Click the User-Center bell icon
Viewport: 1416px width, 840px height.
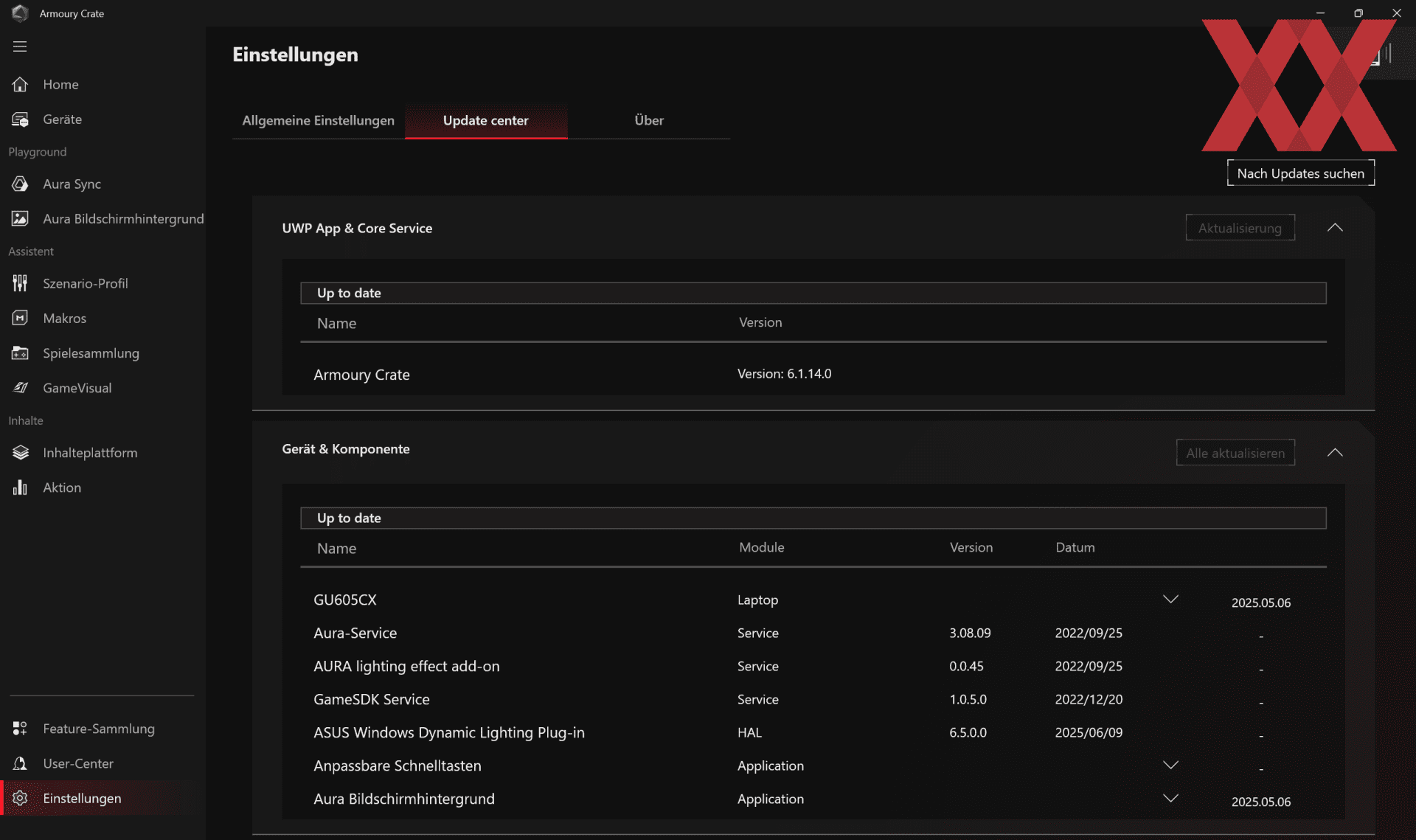[x=20, y=763]
